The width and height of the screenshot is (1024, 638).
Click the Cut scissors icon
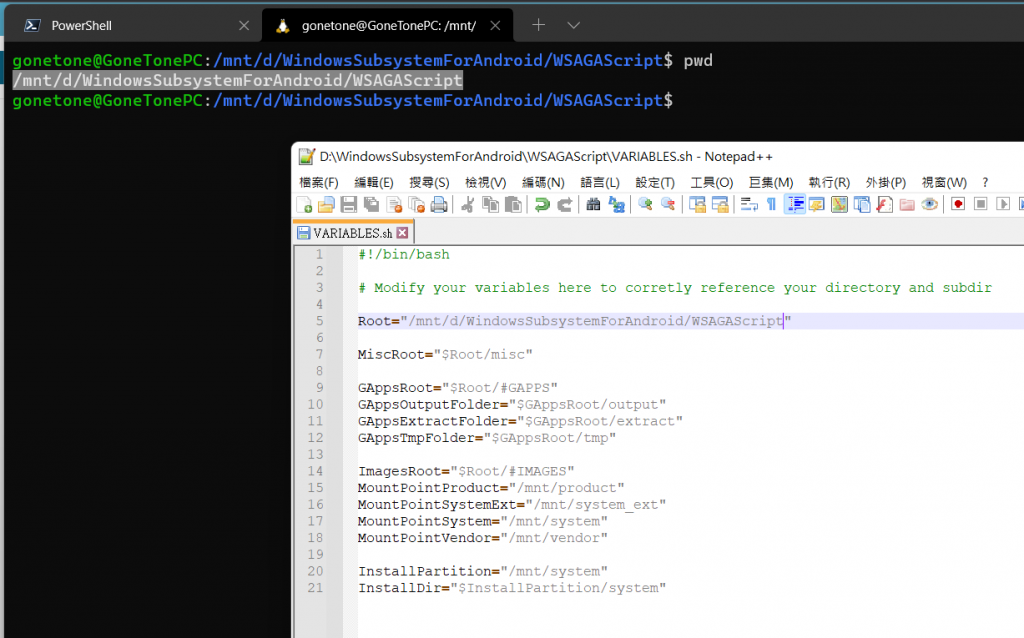(x=467, y=205)
